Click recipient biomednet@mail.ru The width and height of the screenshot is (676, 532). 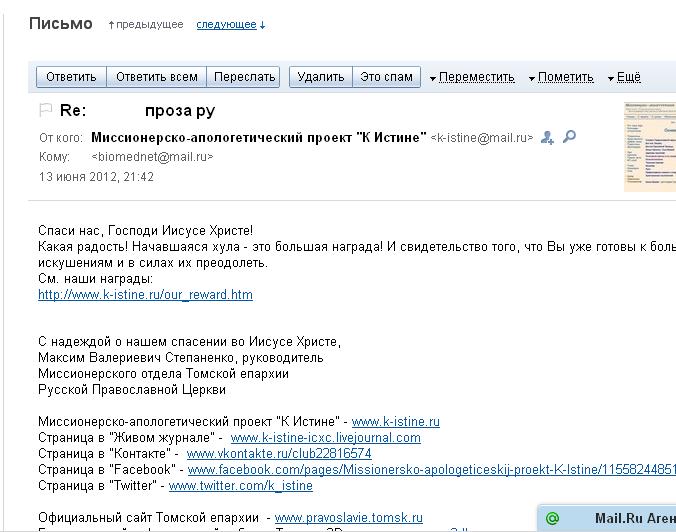152,156
